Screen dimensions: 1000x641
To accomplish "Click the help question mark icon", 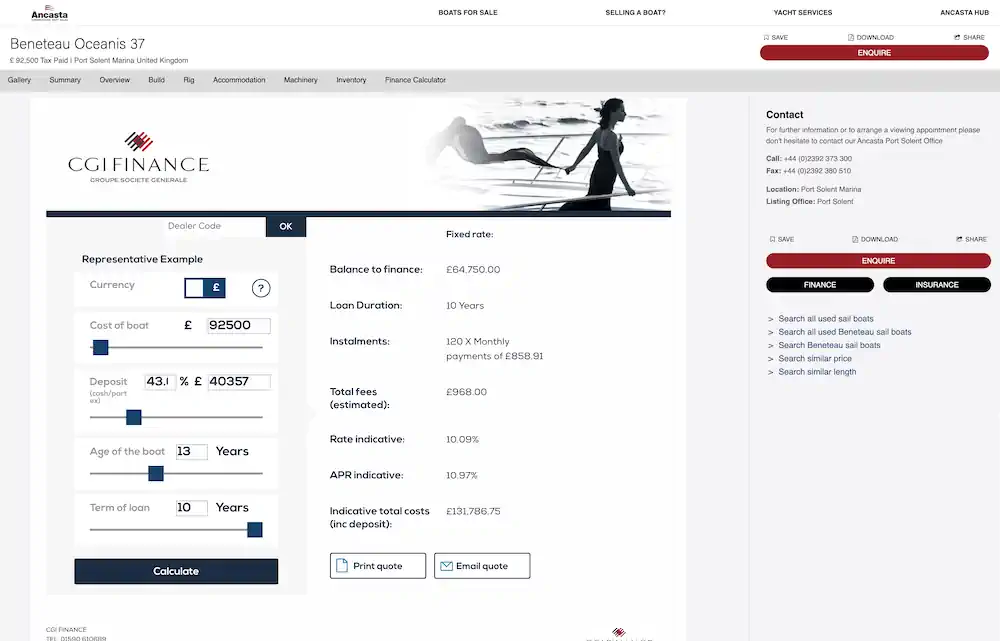I will click(260, 288).
